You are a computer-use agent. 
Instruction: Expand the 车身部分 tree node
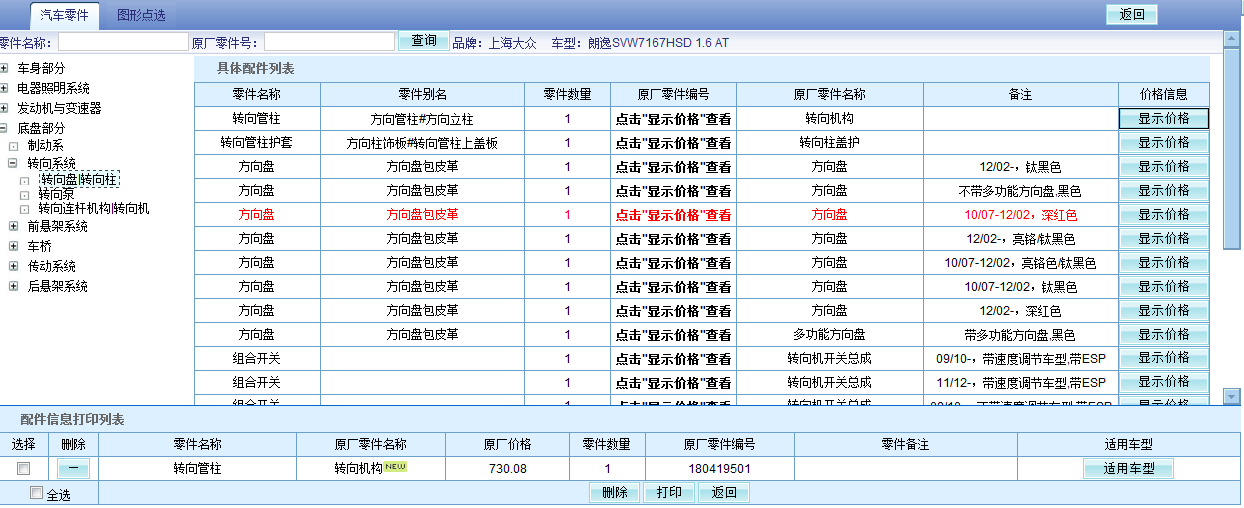tap(5, 68)
